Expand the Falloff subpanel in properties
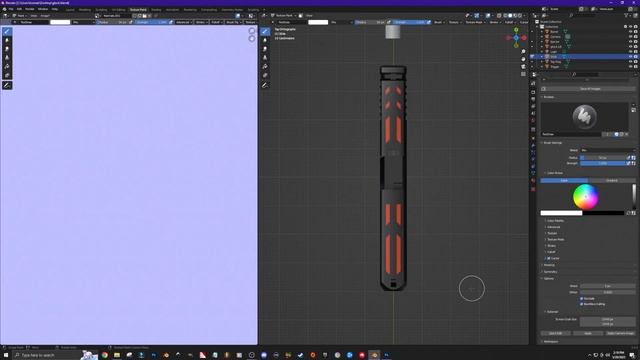The width and height of the screenshot is (640, 360). click(x=551, y=252)
